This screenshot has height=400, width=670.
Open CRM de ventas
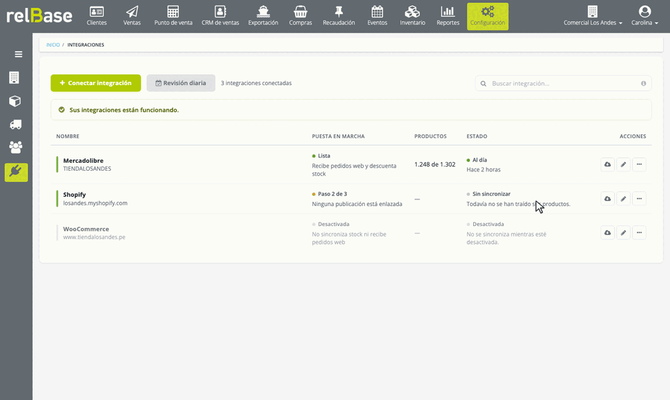point(220,16)
